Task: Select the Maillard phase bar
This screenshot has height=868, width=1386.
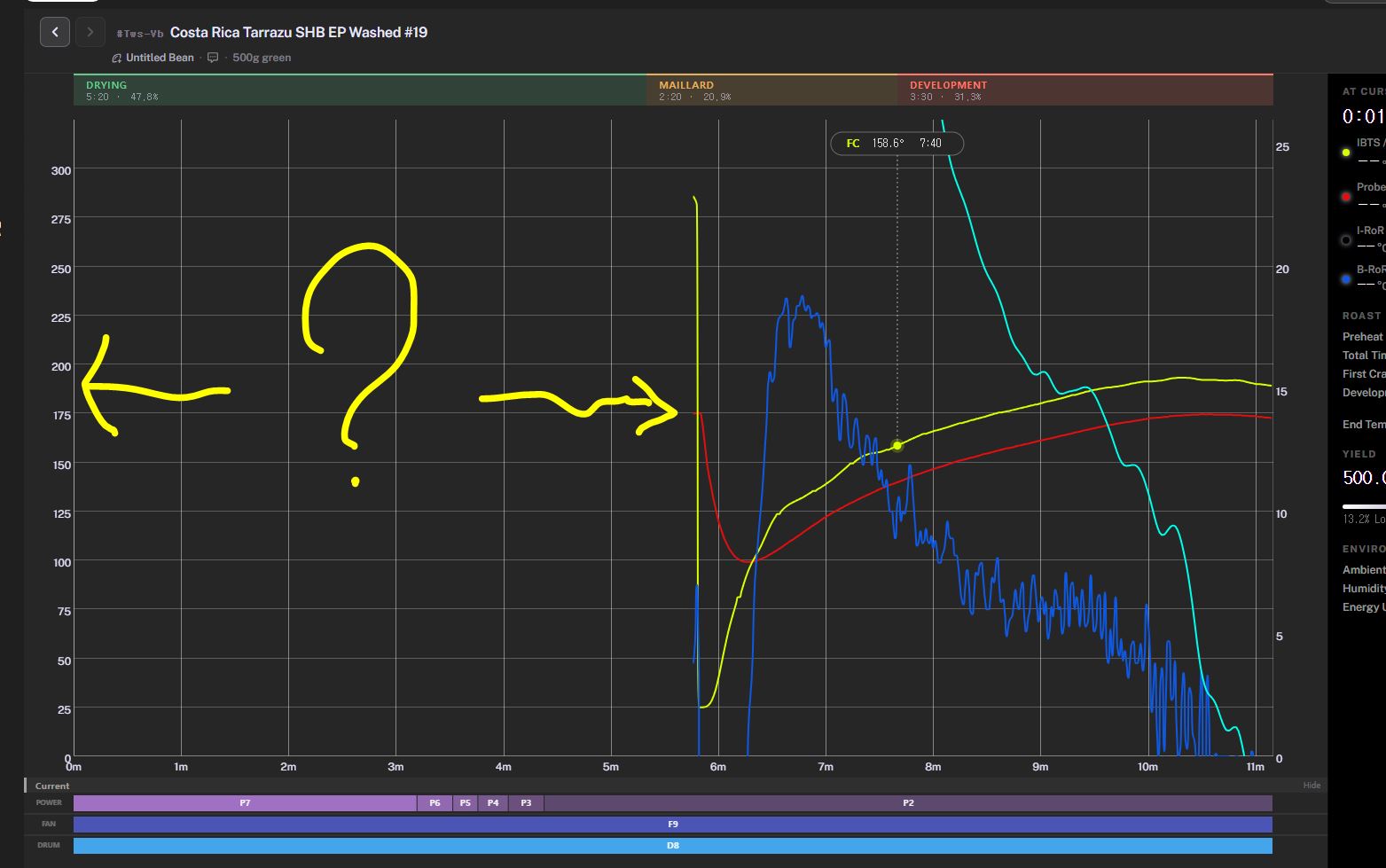Action: (771, 90)
